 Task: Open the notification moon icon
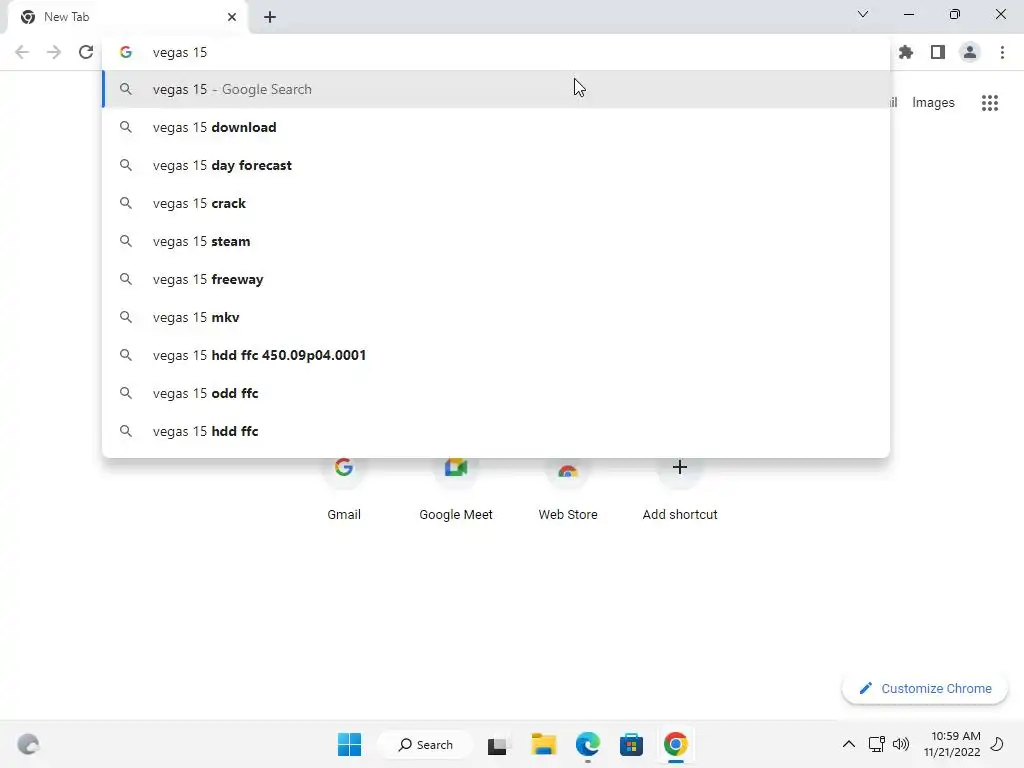click(x=997, y=744)
